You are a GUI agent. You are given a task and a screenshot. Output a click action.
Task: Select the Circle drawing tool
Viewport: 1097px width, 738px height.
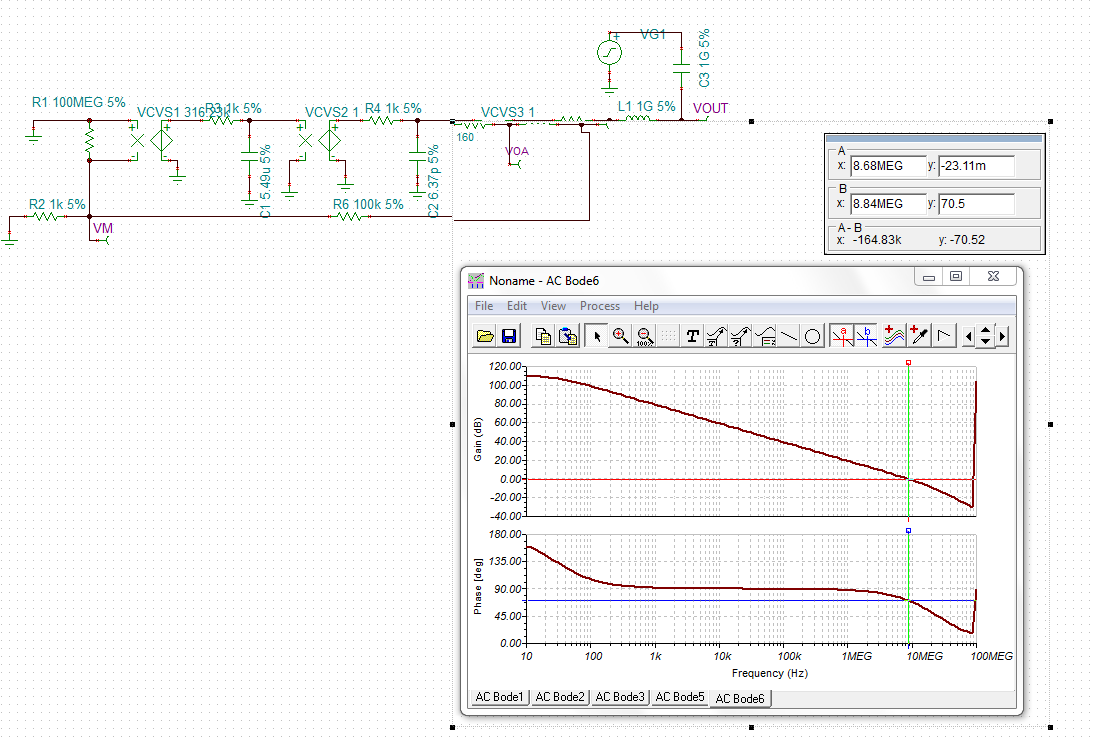(x=813, y=336)
